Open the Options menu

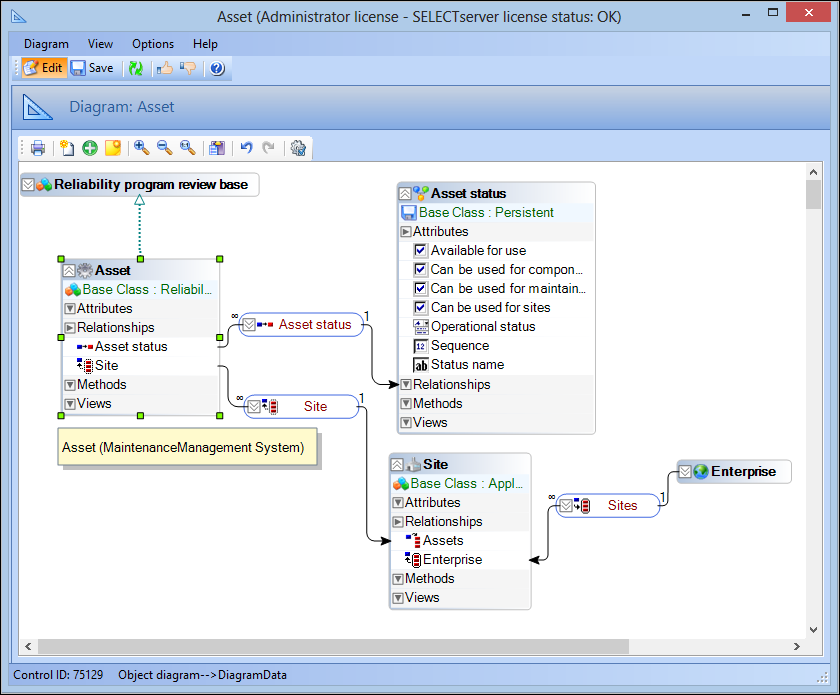click(153, 44)
